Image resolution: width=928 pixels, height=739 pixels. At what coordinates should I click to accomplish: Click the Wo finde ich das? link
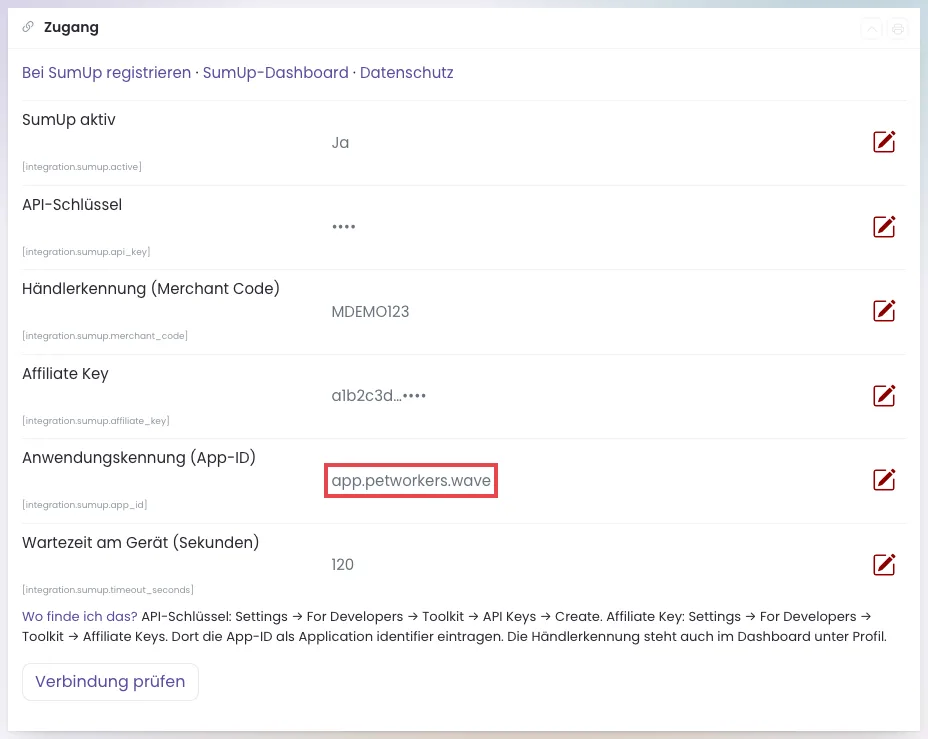[x=80, y=617]
